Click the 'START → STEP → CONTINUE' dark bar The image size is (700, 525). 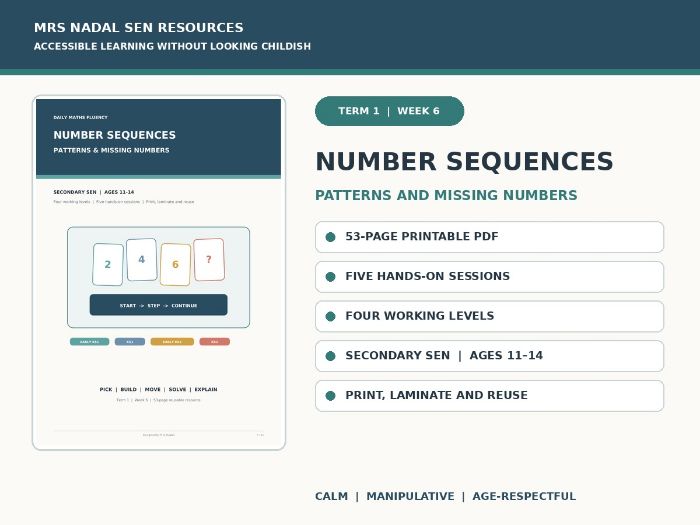pyautogui.click(x=158, y=305)
